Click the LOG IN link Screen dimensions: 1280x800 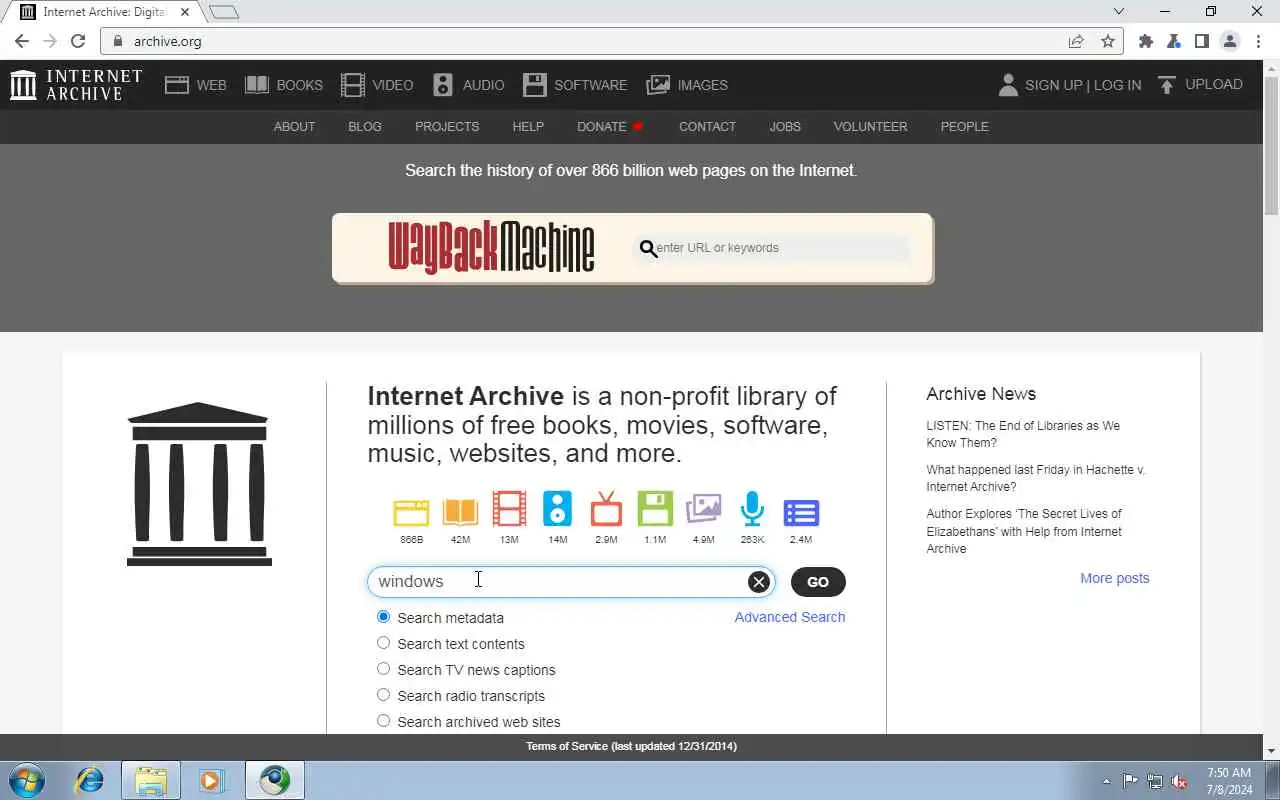click(x=1117, y=85)
